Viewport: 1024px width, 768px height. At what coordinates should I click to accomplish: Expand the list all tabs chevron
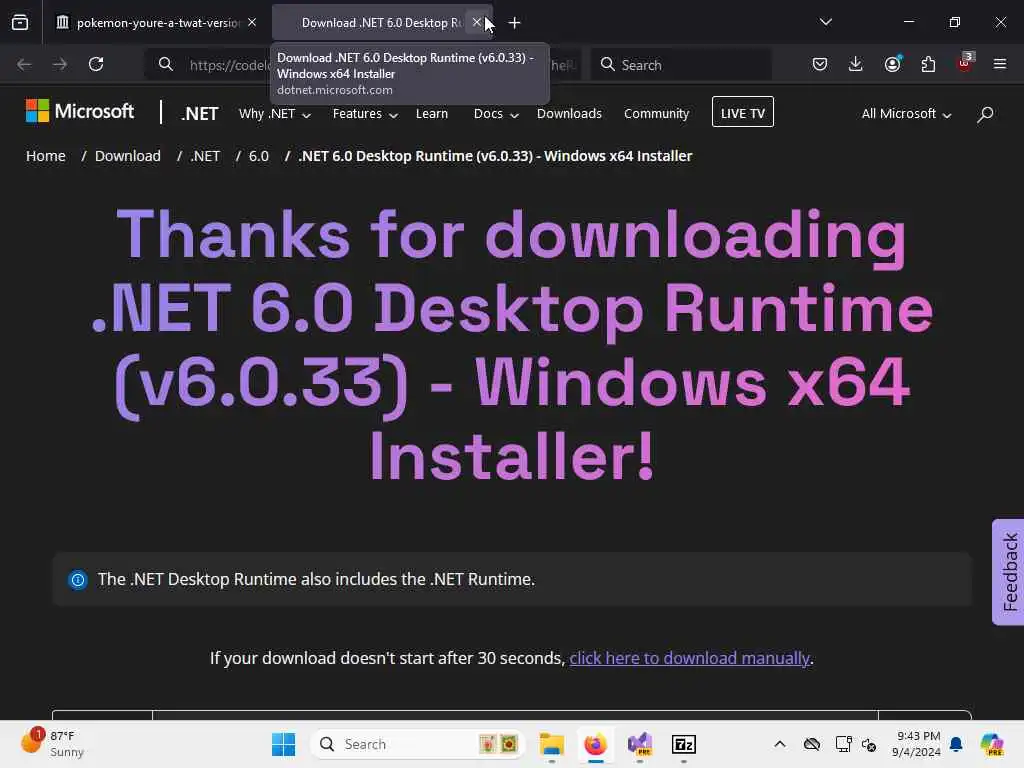(825, 22)
